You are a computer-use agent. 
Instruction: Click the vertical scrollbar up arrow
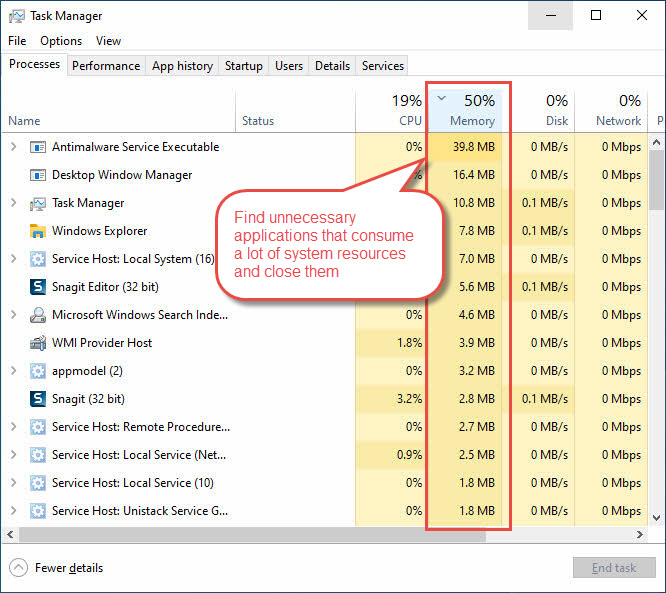[x=656, y=143]
